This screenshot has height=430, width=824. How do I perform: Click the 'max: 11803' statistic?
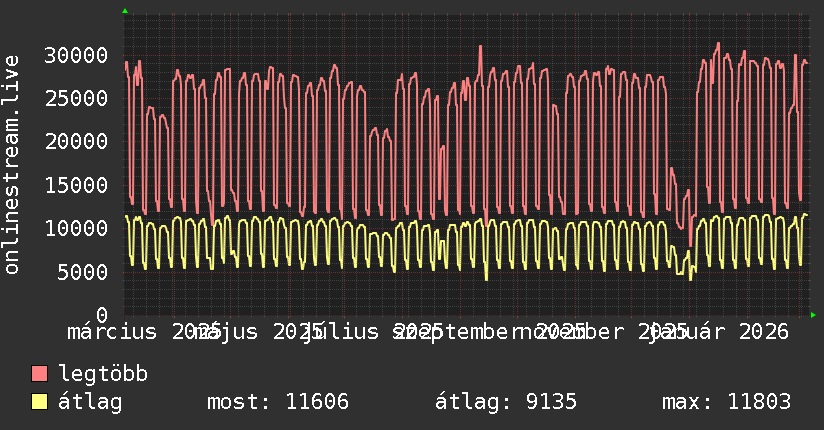coord(727,402)
